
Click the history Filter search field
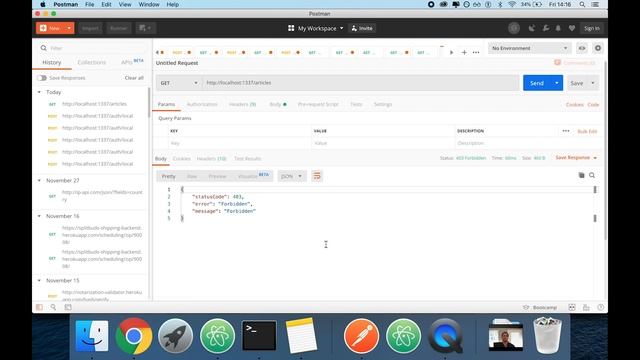(x=94, y=48)
